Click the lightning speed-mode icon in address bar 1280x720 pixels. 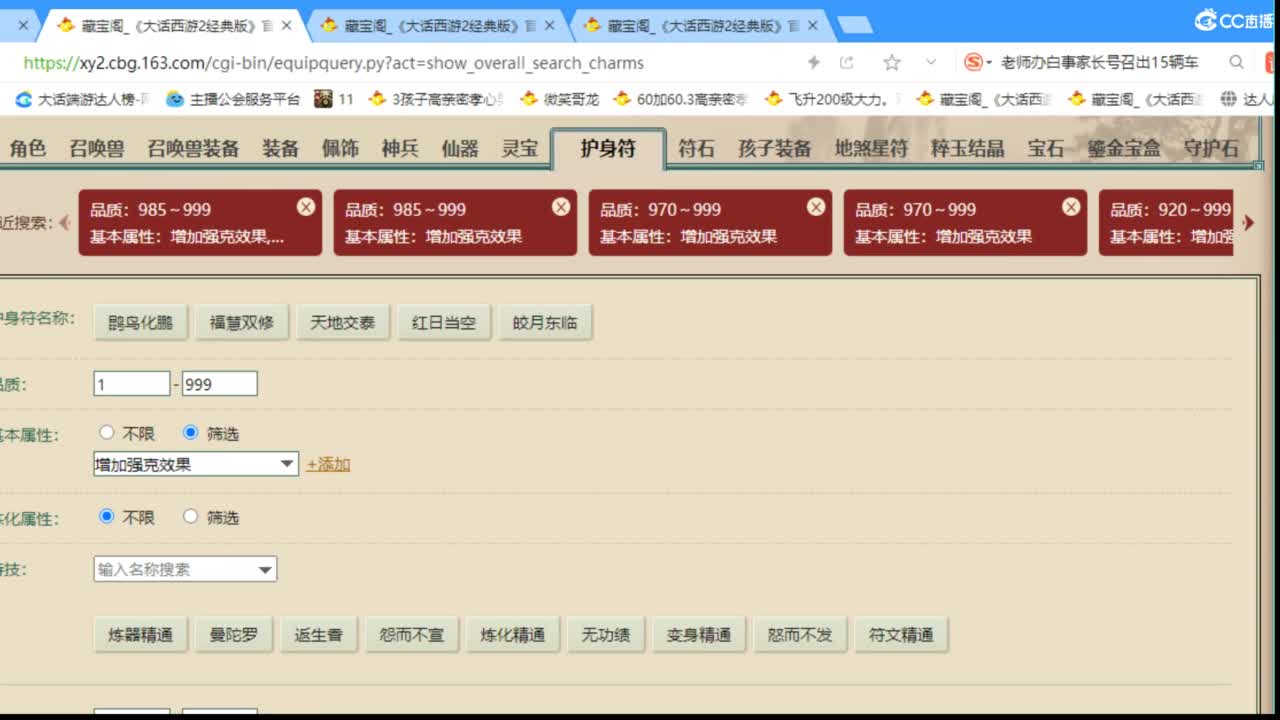pos(814,62)
